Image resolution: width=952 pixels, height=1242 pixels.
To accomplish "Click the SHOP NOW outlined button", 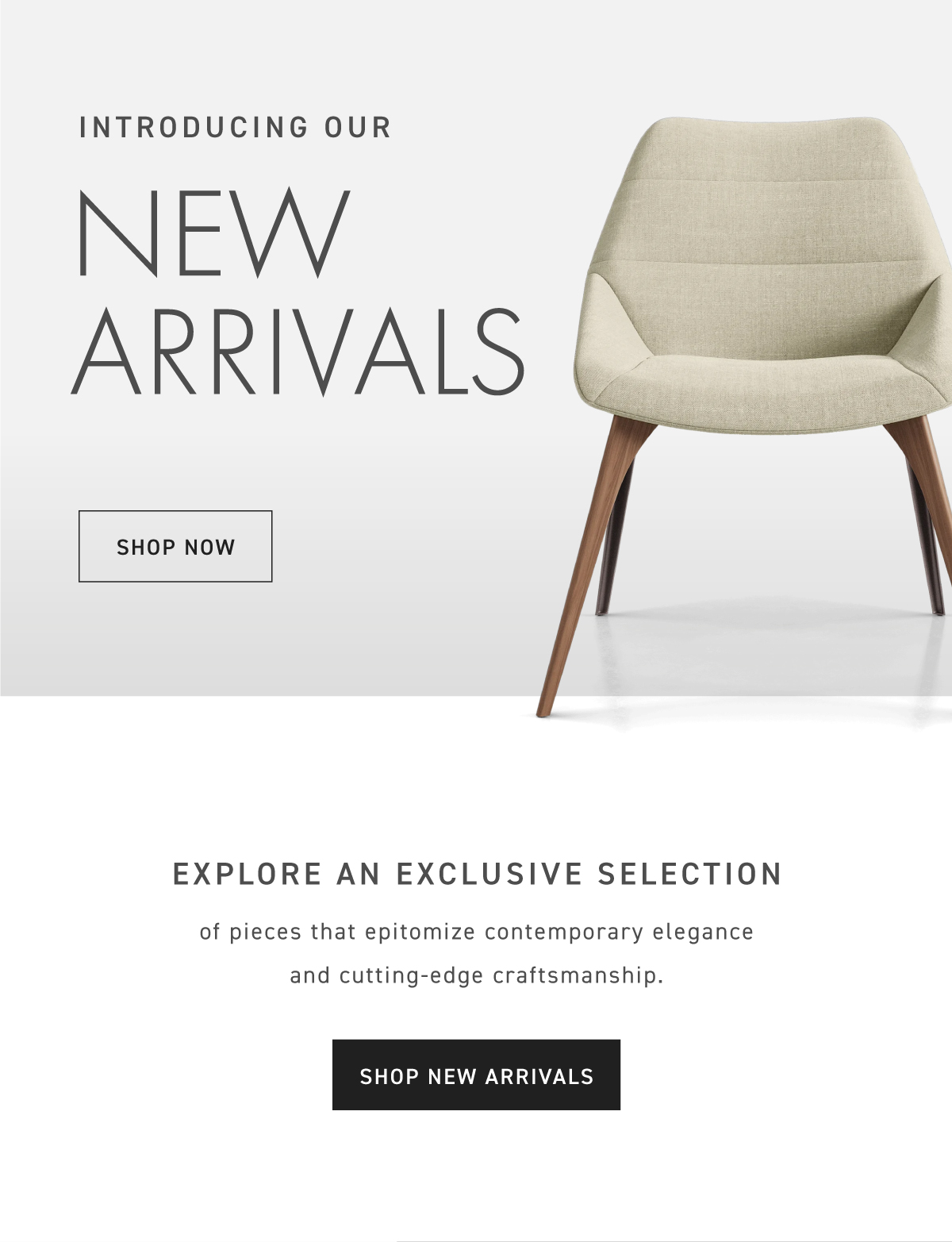I will tap(175, 546).
